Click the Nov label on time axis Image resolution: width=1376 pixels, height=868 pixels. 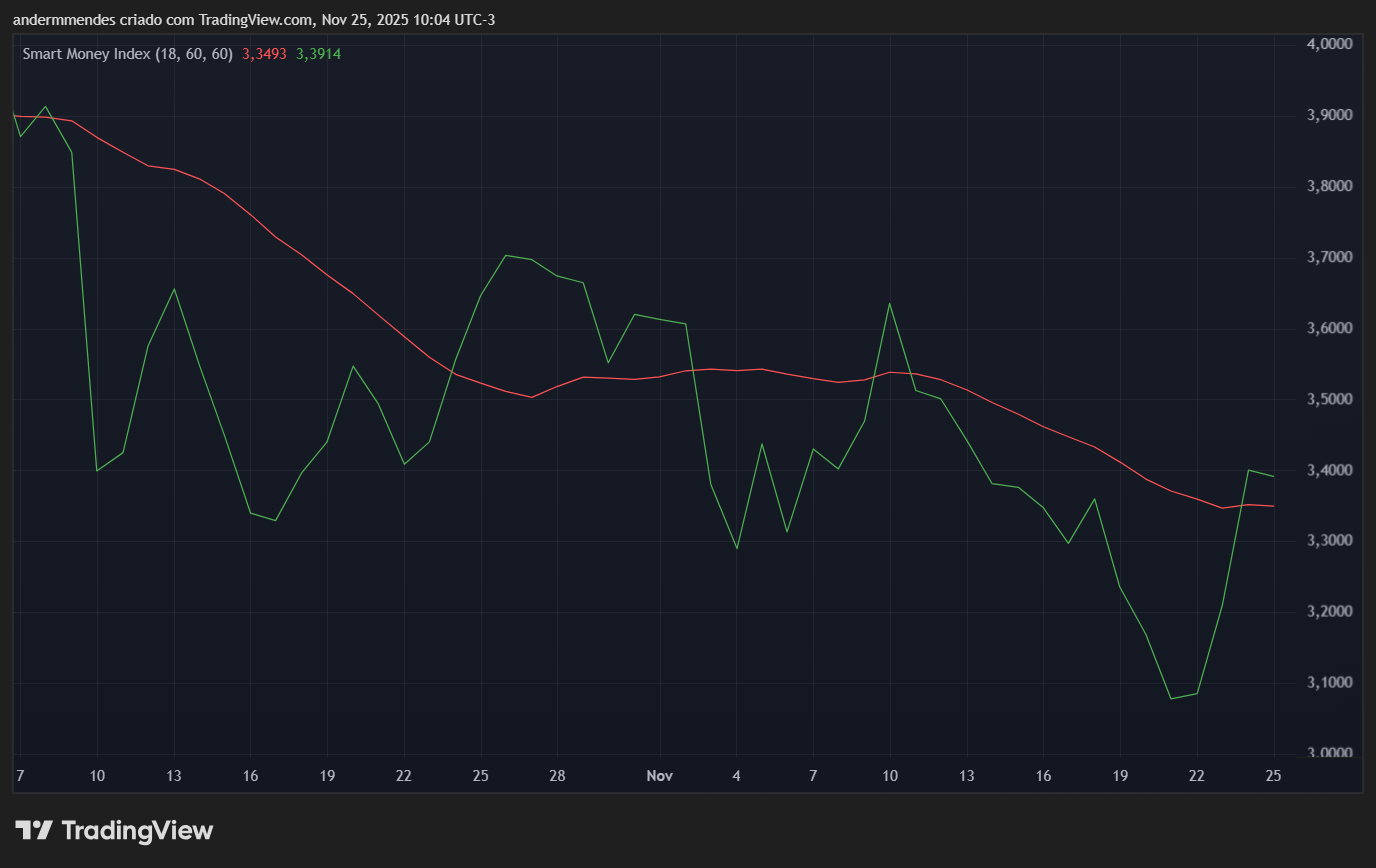tap(659, 775)
